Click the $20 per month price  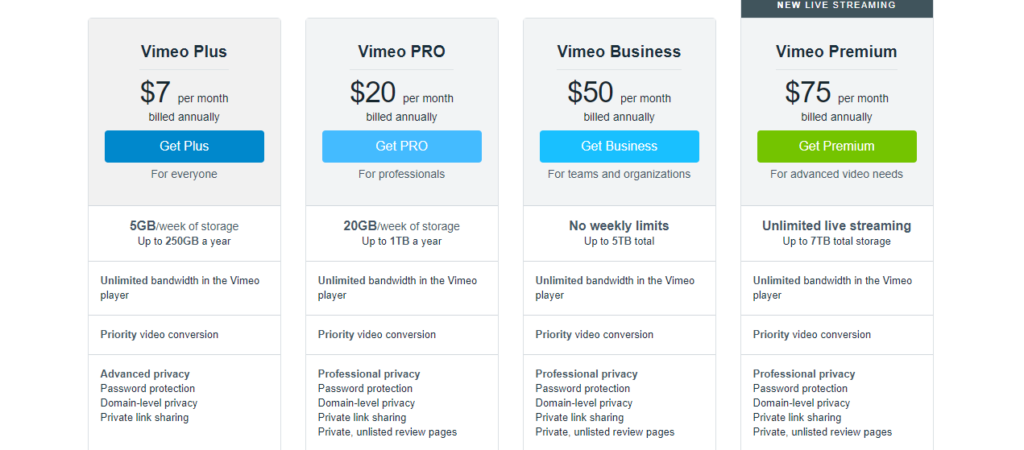tap(402, 93)
